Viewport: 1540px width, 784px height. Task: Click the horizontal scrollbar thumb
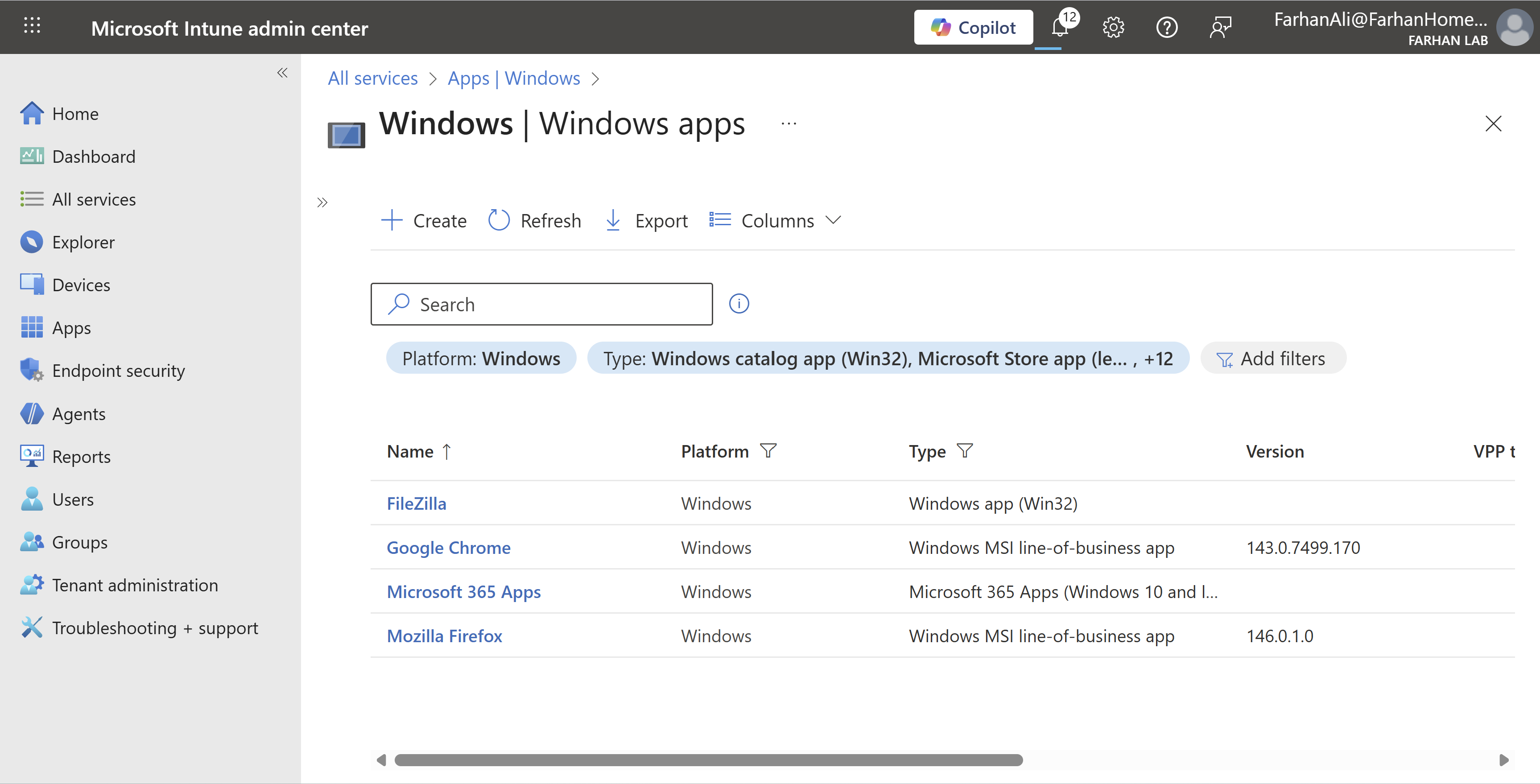click(708, 760)
